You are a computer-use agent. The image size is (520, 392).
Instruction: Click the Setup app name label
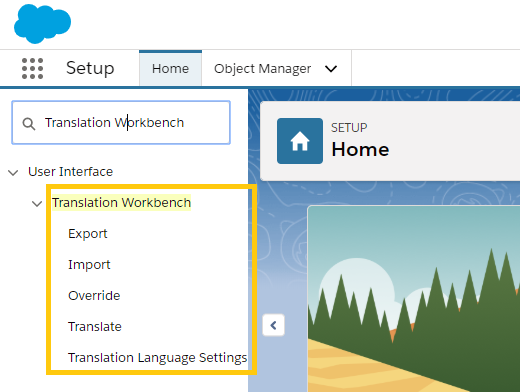pos(90,68)
